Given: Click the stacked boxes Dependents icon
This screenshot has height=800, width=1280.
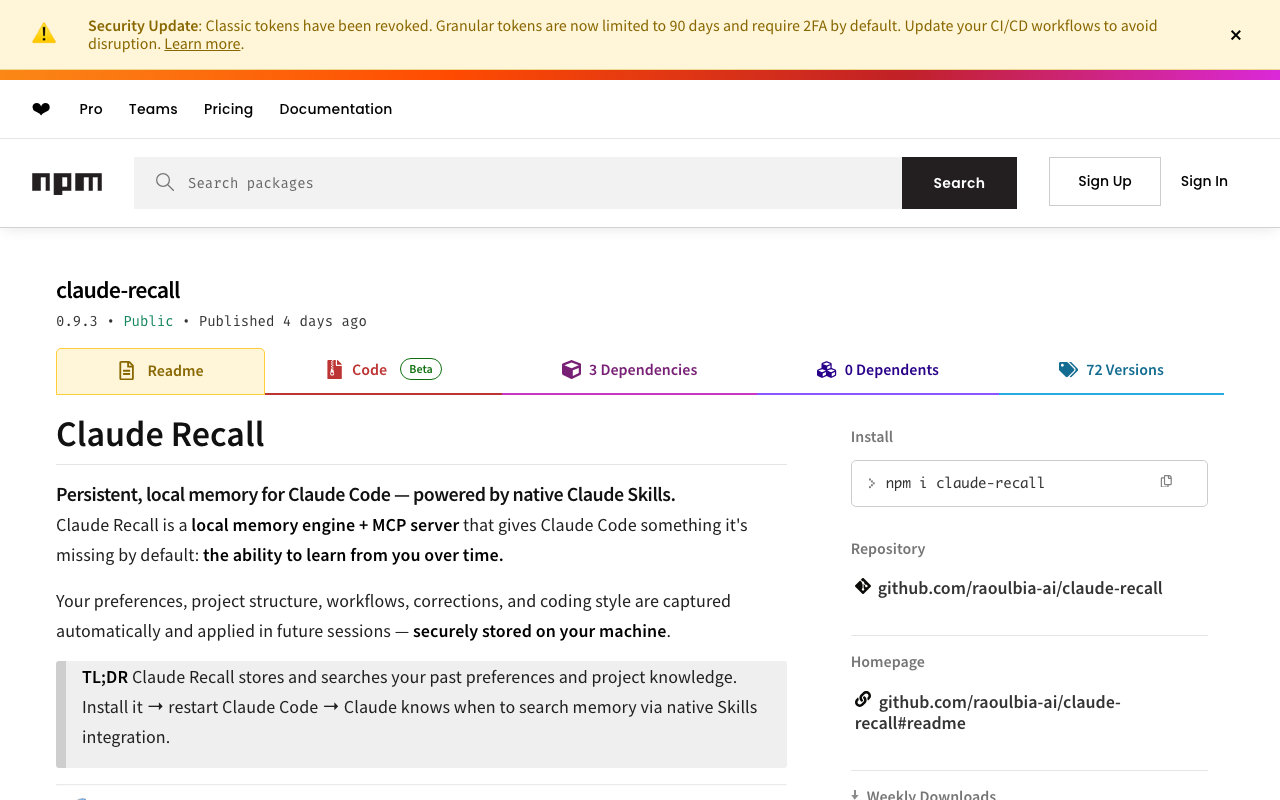Looking at the screenshot, I should (x=826, y=370).
